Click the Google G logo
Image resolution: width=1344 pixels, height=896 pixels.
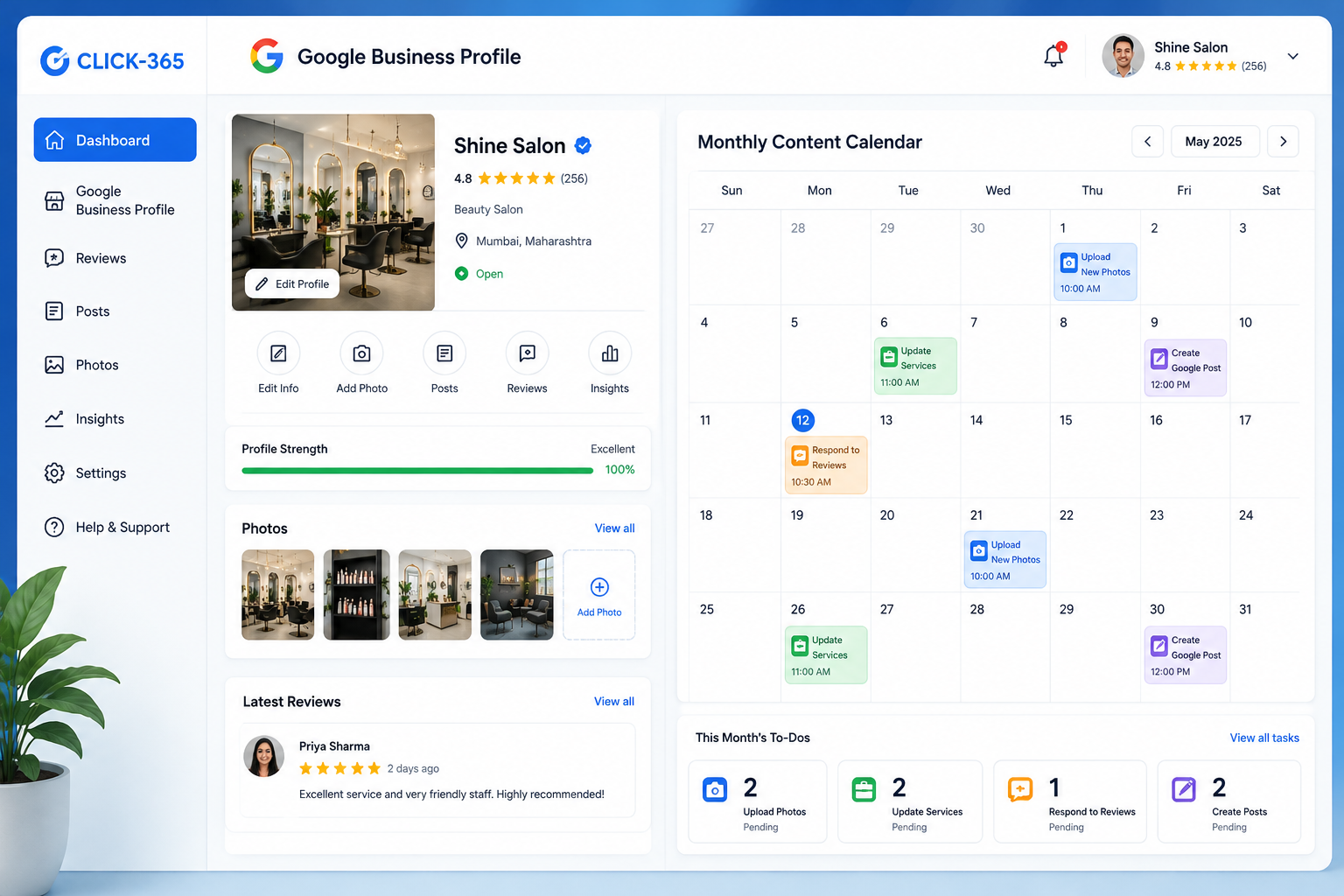[267, 56]
